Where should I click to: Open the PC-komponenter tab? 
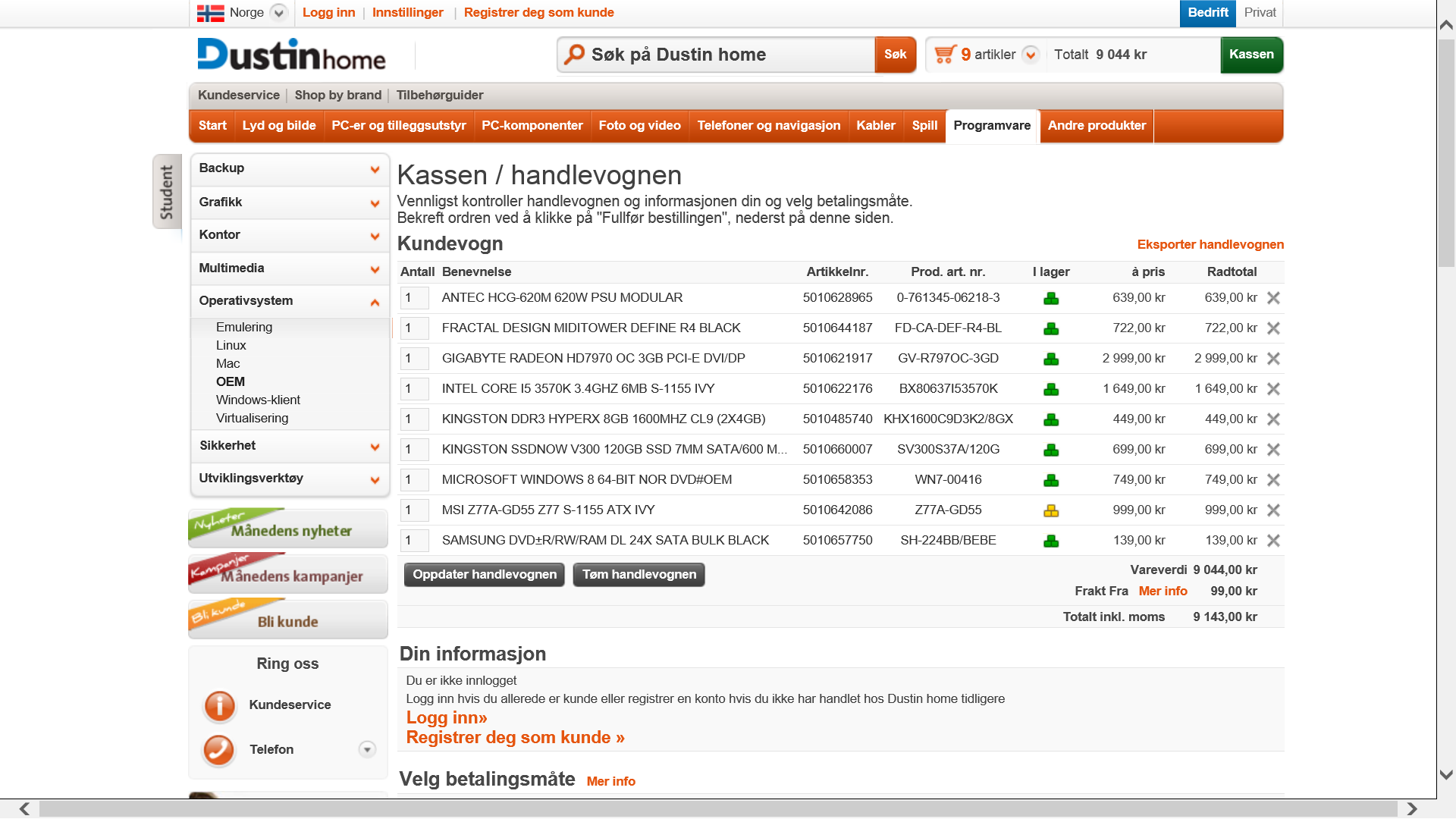click(x=532, y=126)
